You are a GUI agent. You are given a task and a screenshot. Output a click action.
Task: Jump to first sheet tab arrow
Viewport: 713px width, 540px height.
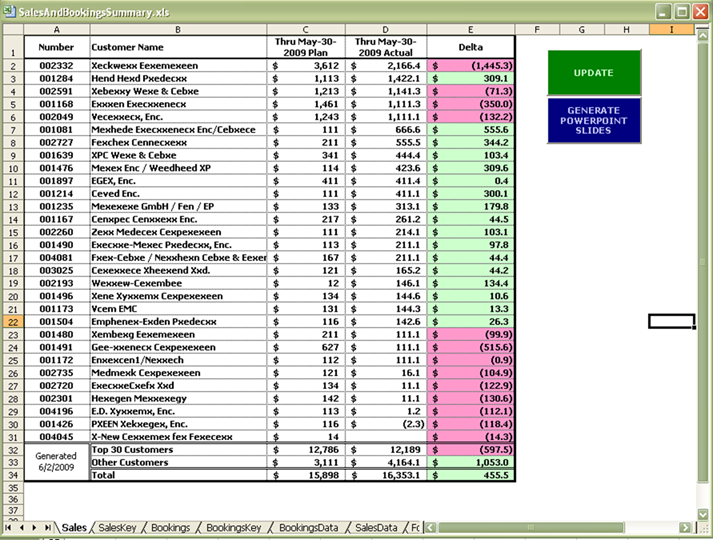(x=8, y=528)
